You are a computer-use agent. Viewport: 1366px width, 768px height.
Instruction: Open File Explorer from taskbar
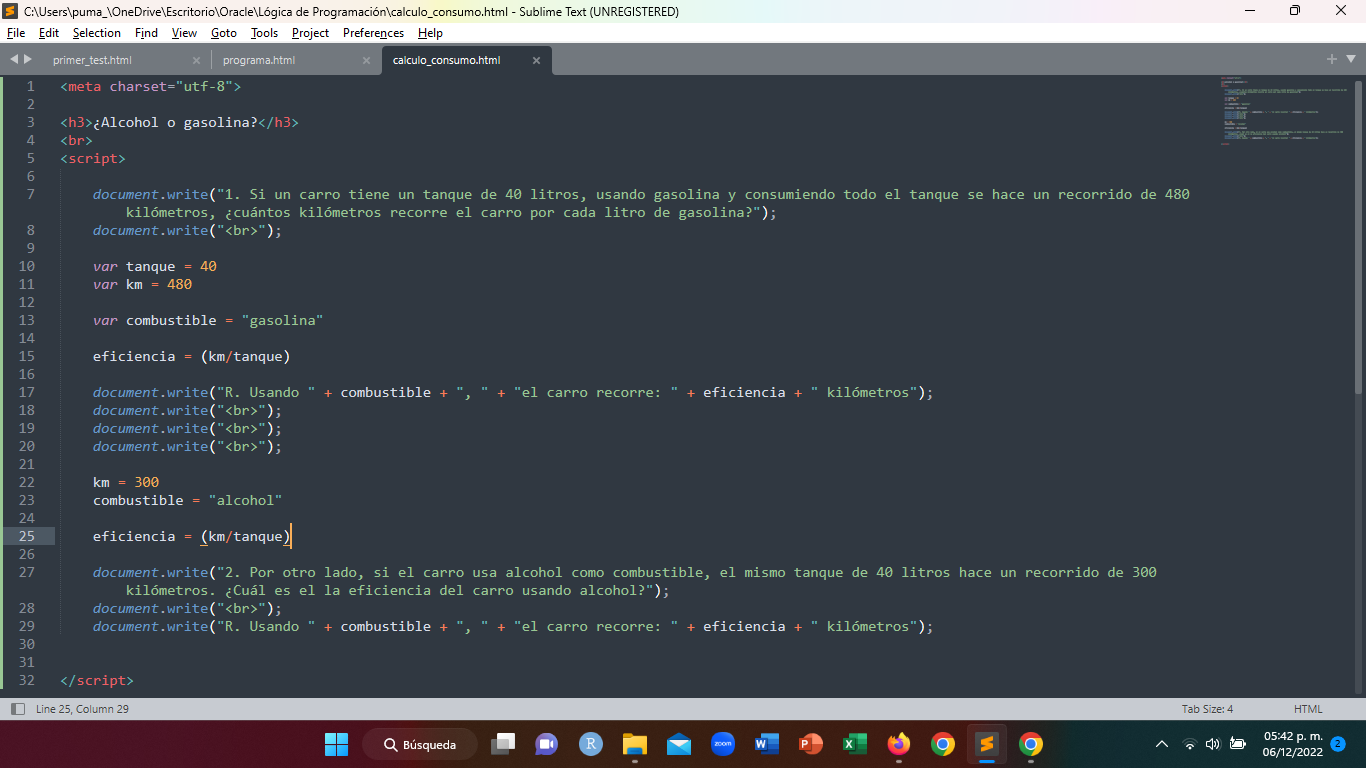pos(634,744)
